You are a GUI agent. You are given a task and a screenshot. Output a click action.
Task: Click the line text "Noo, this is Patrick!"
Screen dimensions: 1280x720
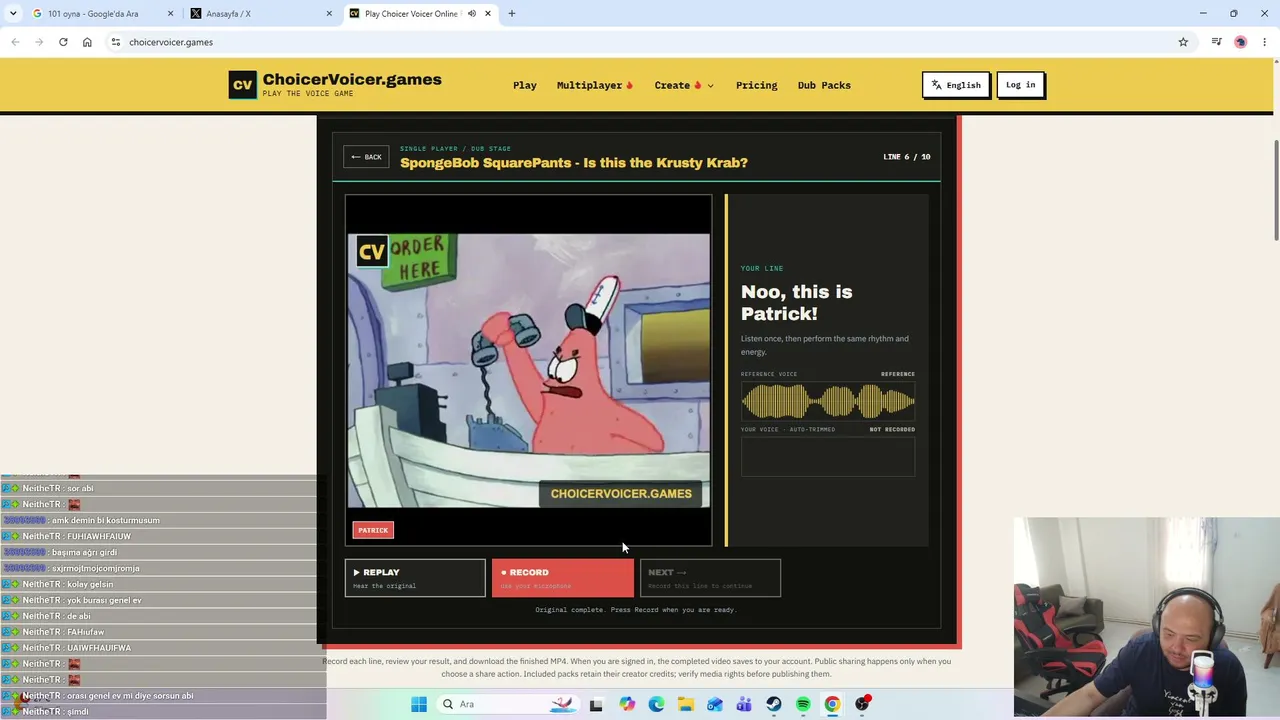(796, 302)
